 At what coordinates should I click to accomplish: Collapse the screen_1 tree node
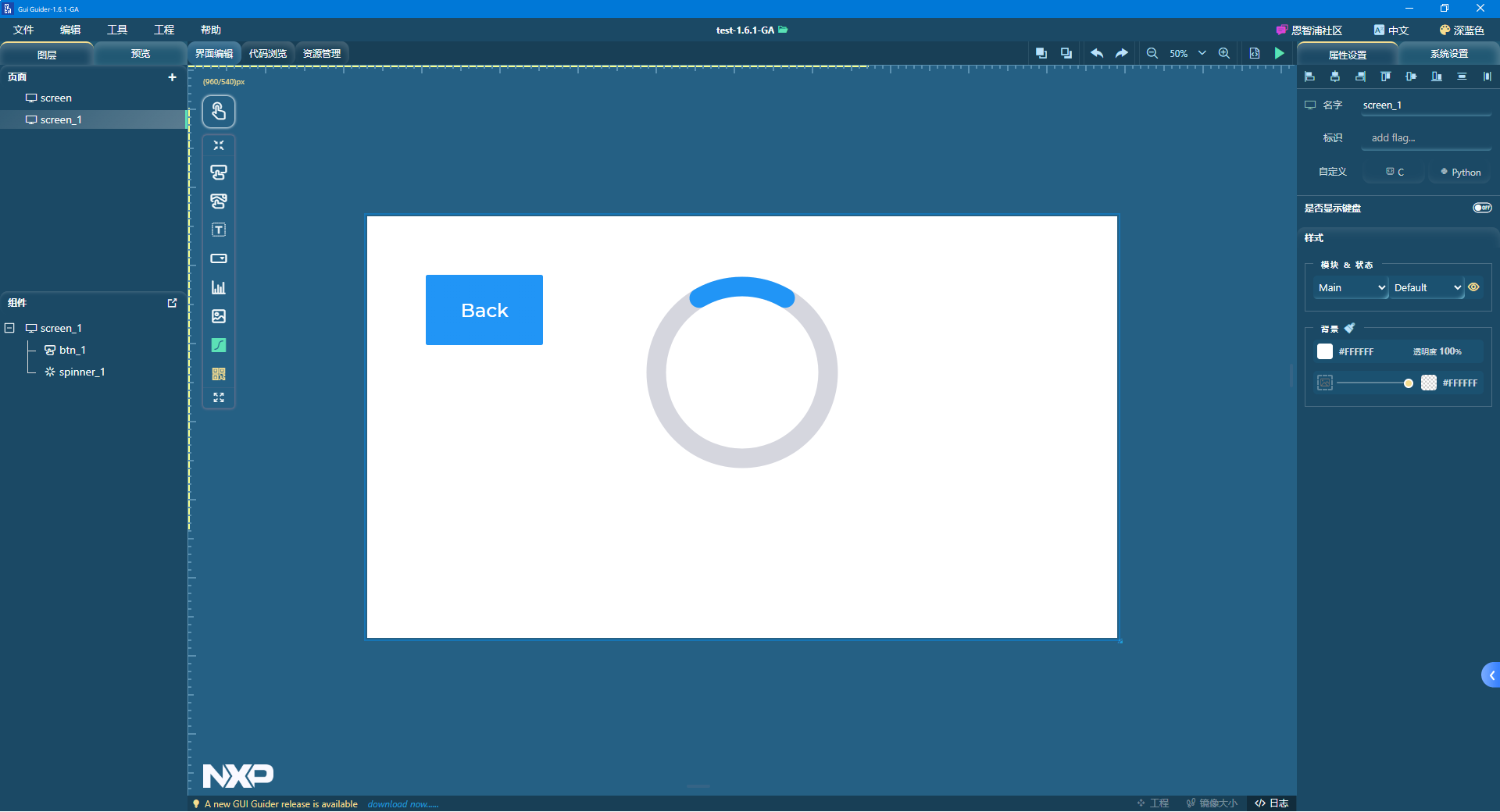click(x=9, y=328)
